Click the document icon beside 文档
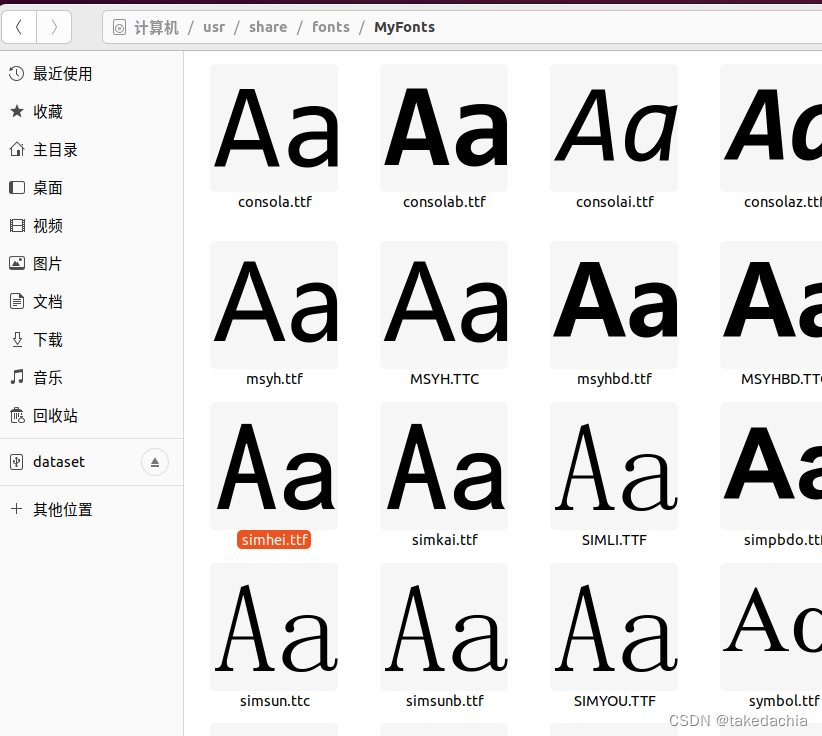 17,301
